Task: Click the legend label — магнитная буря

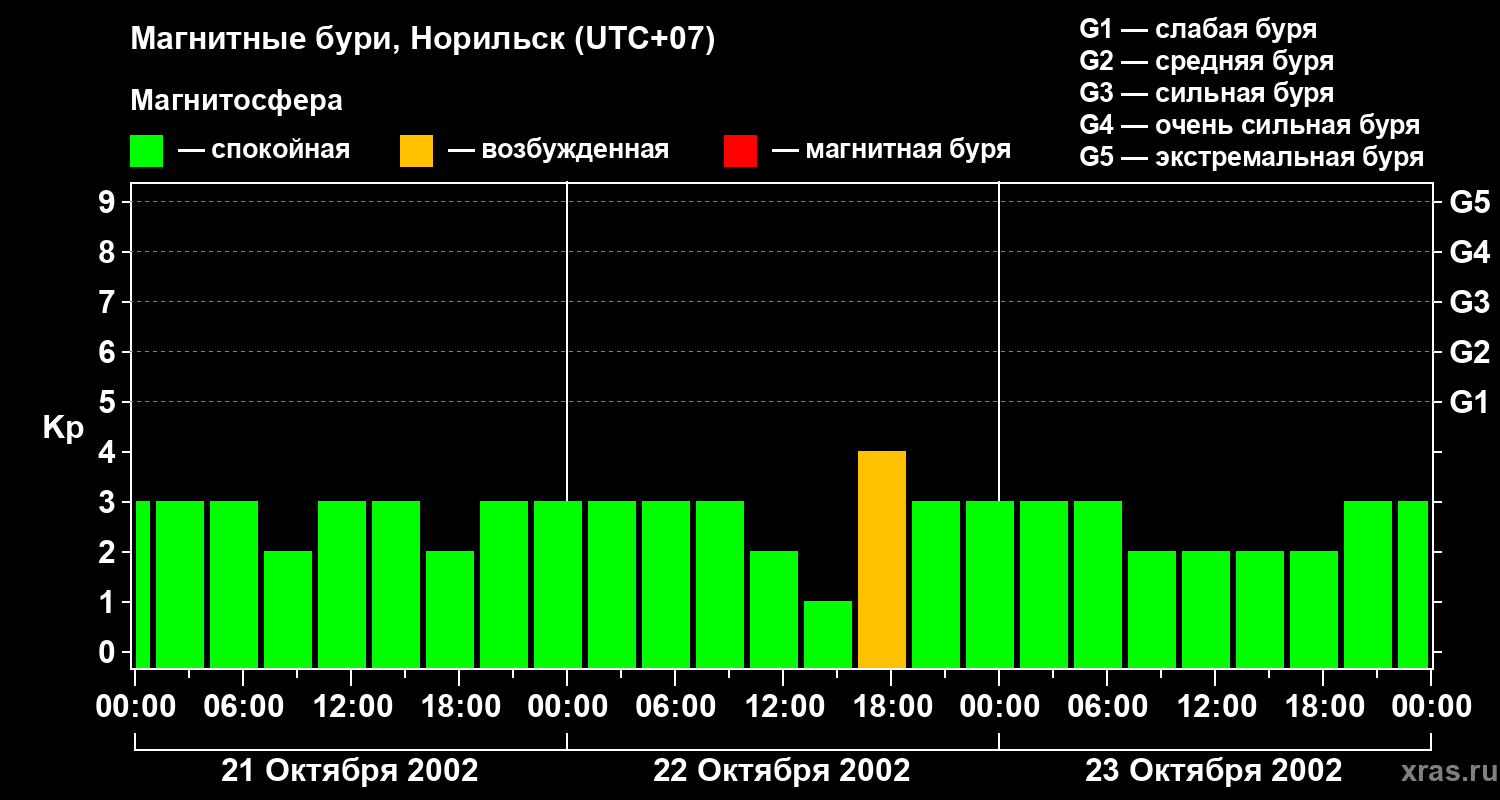Action: tap(891, 150)
